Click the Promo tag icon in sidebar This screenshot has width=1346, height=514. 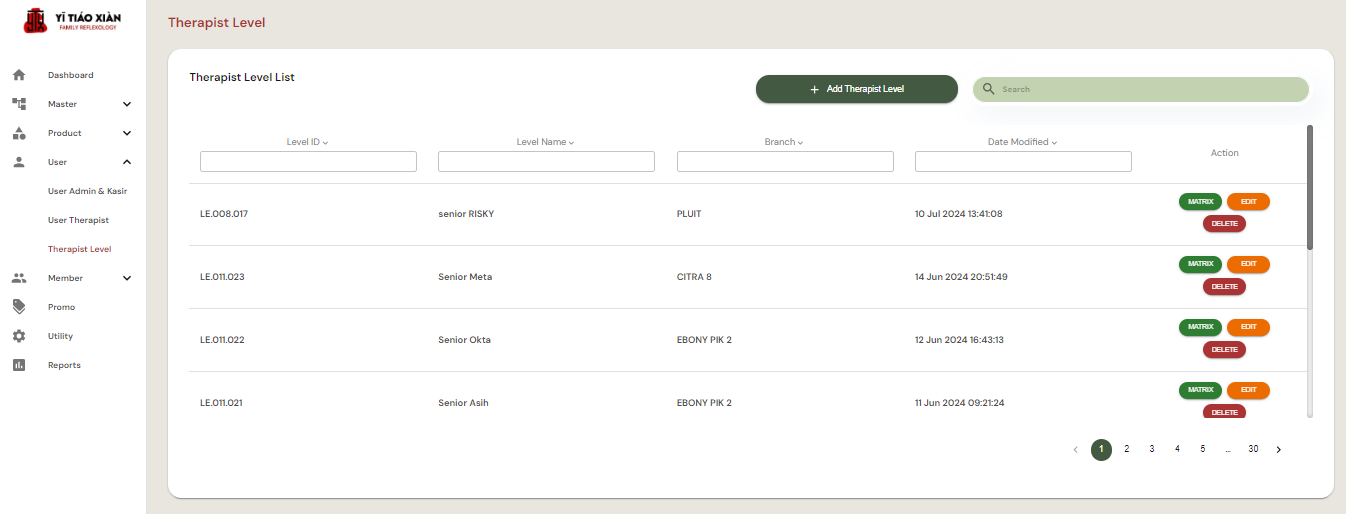(x=19, y=307)
